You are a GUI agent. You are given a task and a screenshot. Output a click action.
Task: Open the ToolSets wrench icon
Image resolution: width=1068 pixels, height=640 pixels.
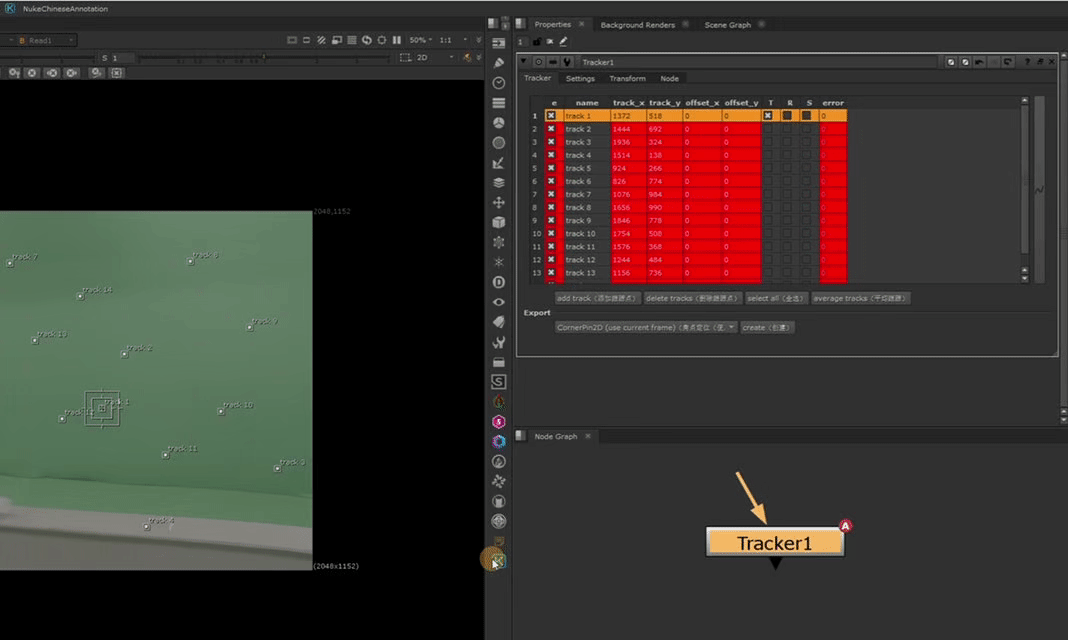(x=499, y=342)
